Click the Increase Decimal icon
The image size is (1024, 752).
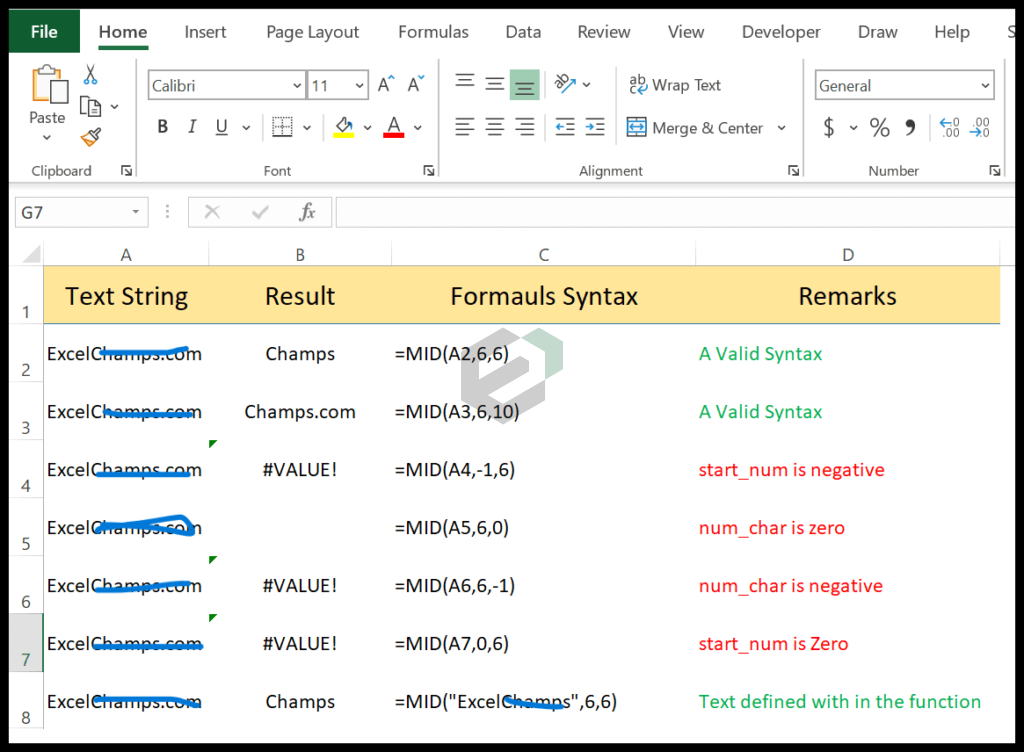point(950,127)
